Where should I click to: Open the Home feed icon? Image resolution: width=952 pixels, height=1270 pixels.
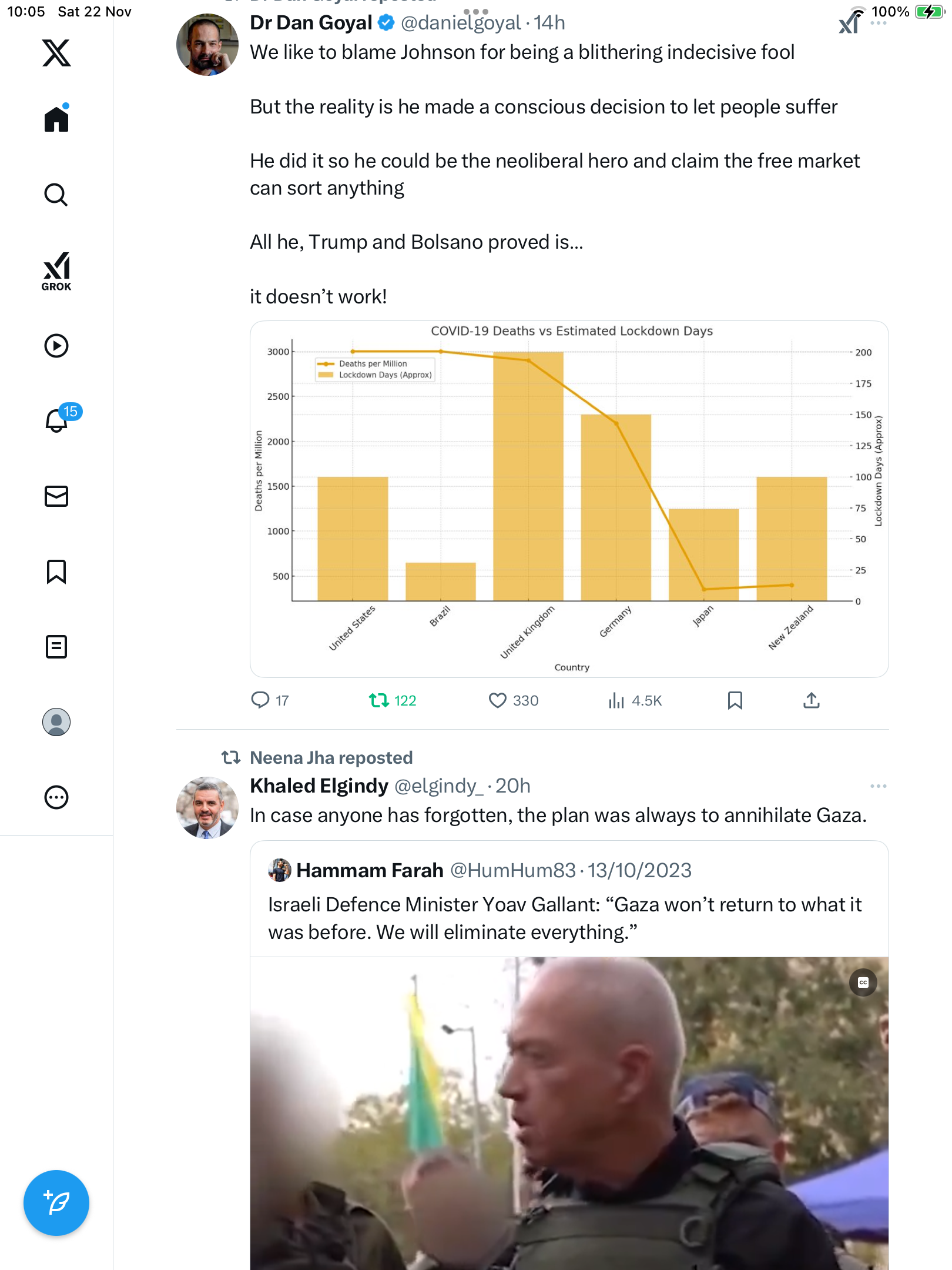coord(56,119)
